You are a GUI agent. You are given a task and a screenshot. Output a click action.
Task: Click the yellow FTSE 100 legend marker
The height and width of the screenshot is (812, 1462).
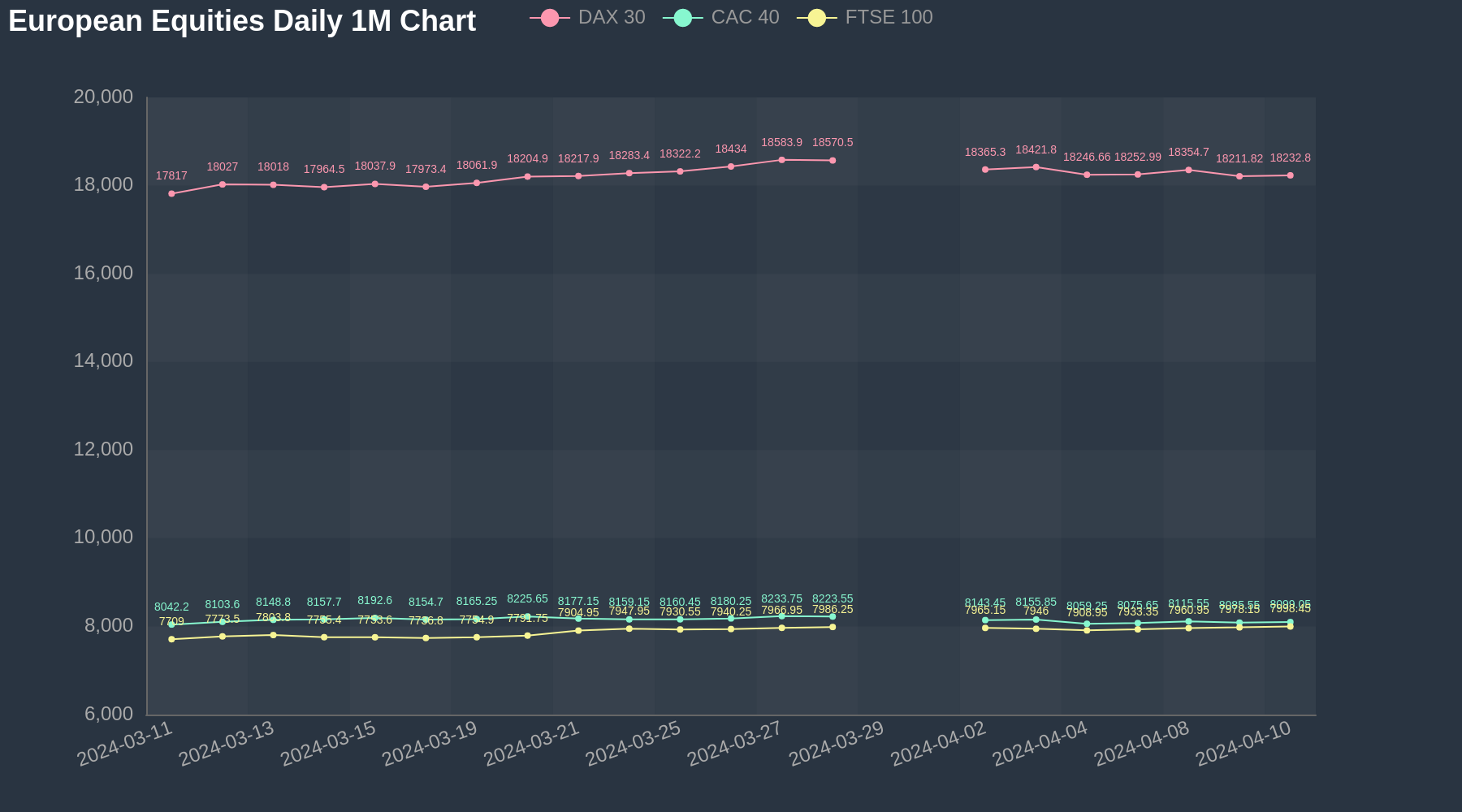click(817, 17)
